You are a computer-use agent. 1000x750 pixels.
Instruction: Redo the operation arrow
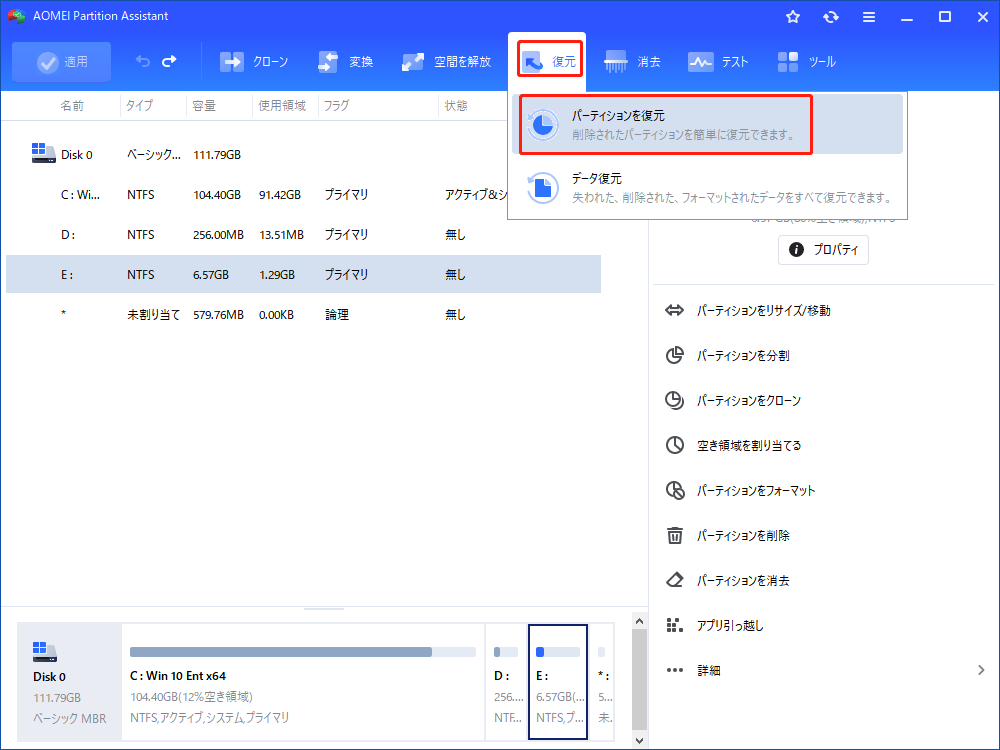pos(169,61)
